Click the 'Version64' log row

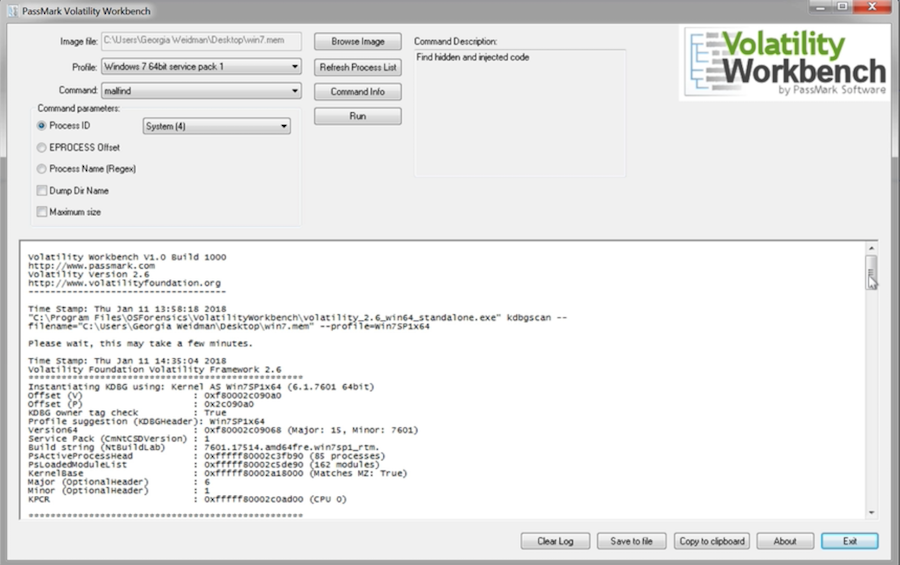pyautogui.click(x=223, y=430)
